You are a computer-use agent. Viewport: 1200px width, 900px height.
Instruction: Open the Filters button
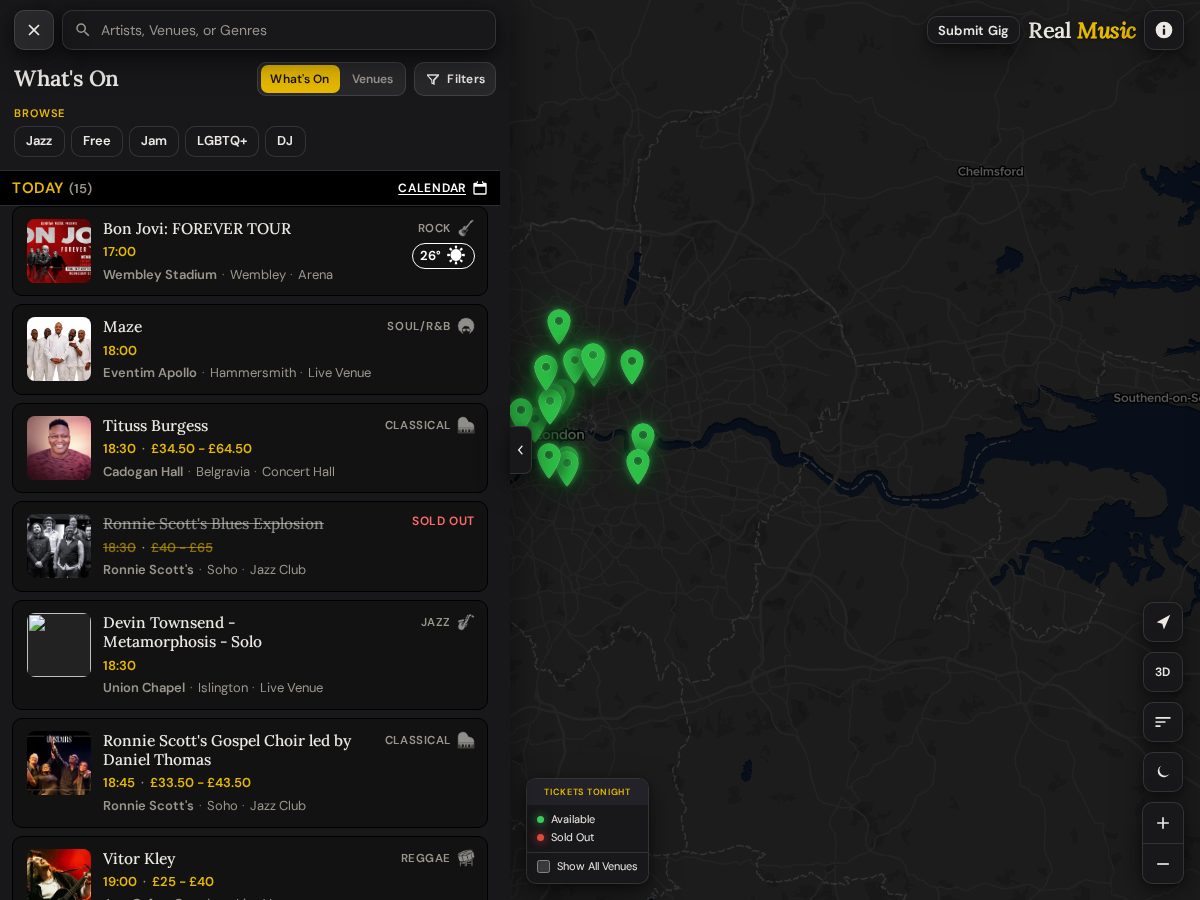(x=455, y=79)
